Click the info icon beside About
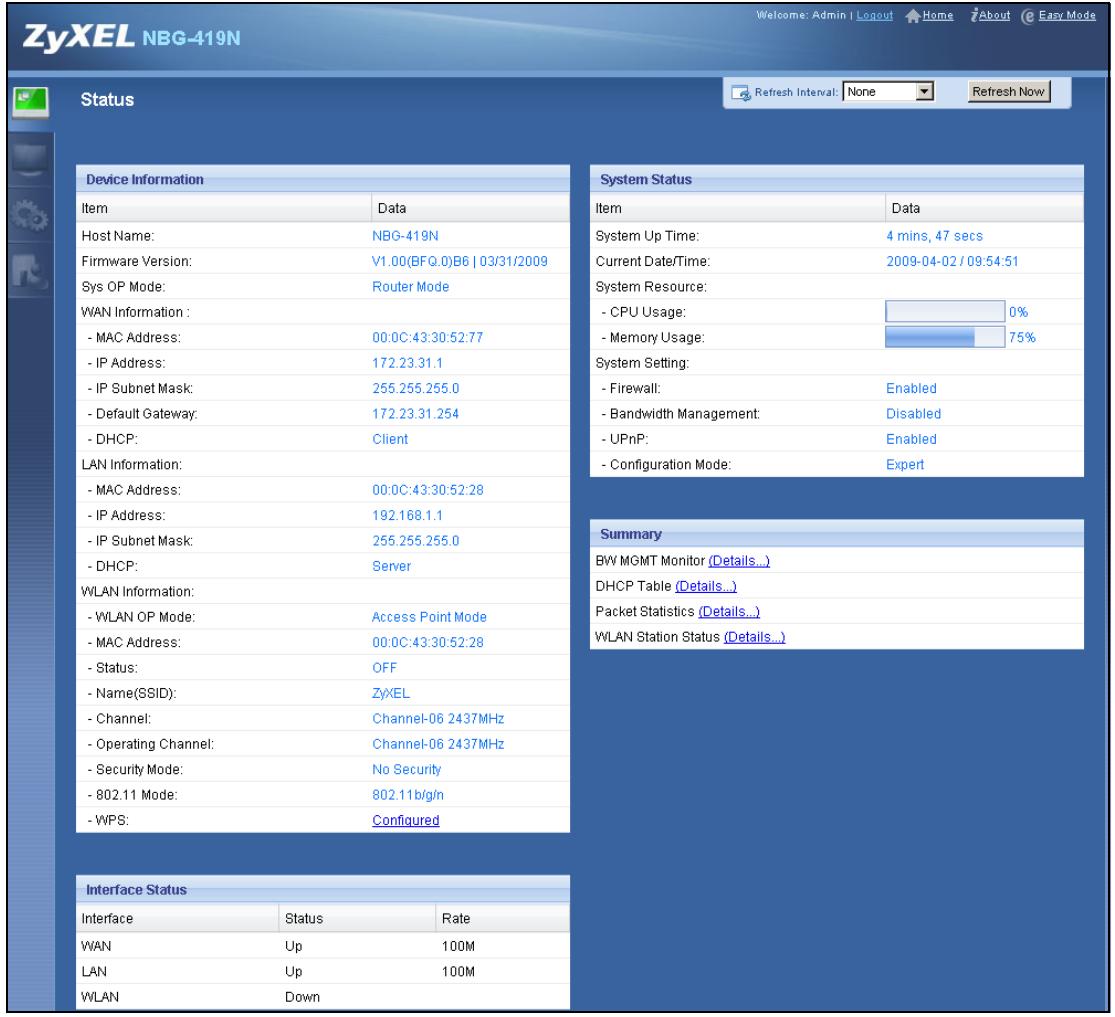Image resolution: width=1115 pixels, height=1017 pixels. click(x=974, y=16)
